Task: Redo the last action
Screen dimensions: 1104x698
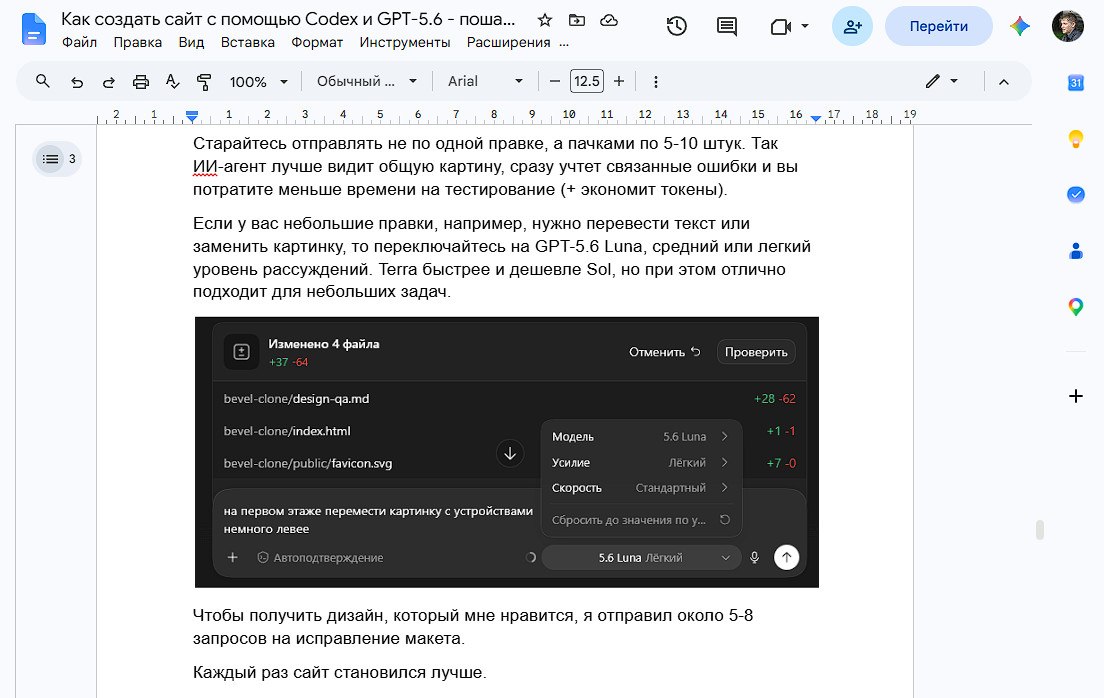Action: 108,82
